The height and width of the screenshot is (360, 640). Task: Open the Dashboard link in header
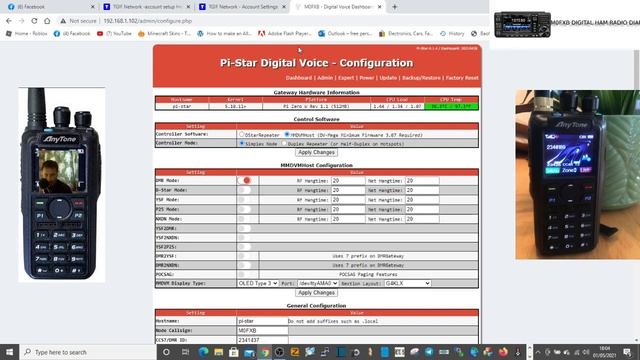(x=299, y=78)
